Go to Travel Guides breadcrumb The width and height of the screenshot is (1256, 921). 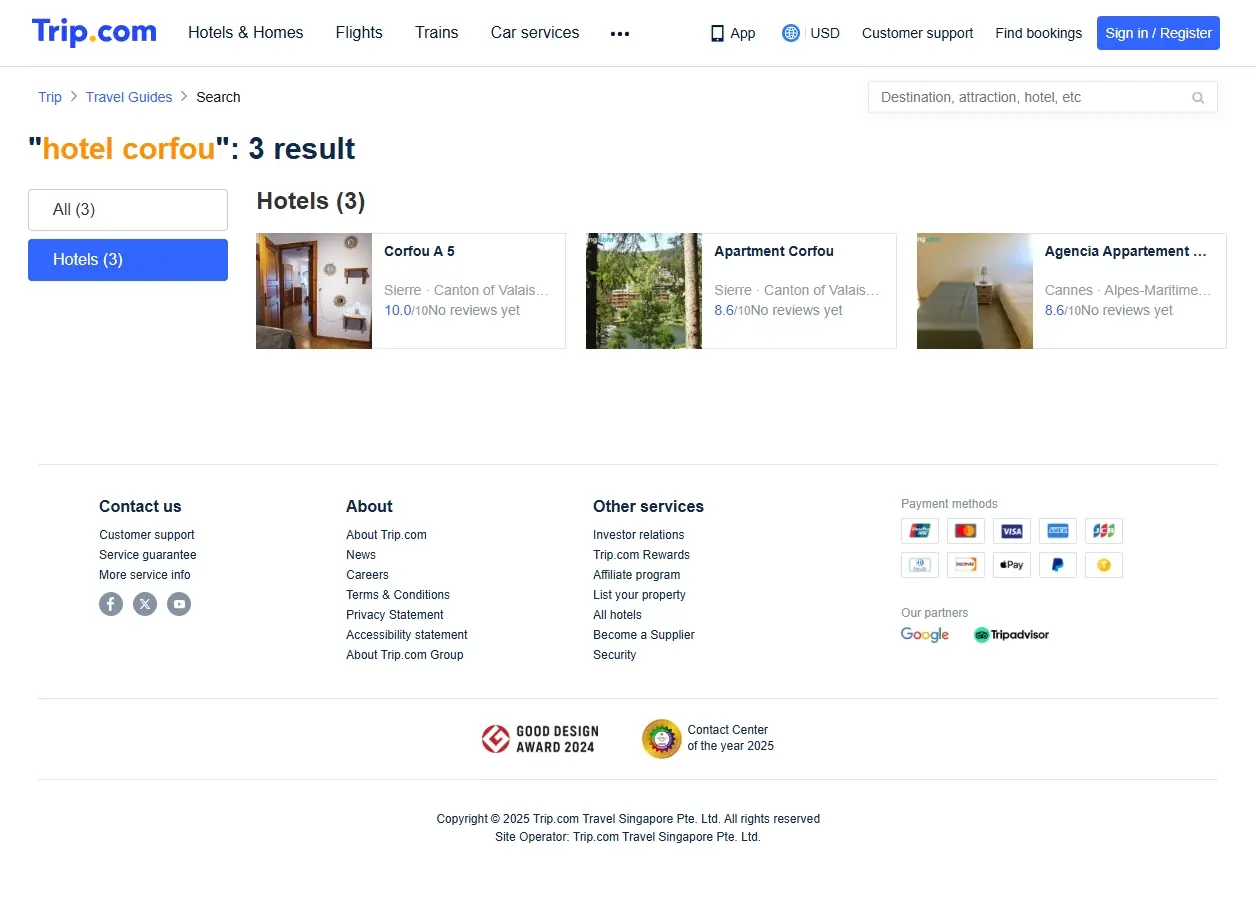129,97
